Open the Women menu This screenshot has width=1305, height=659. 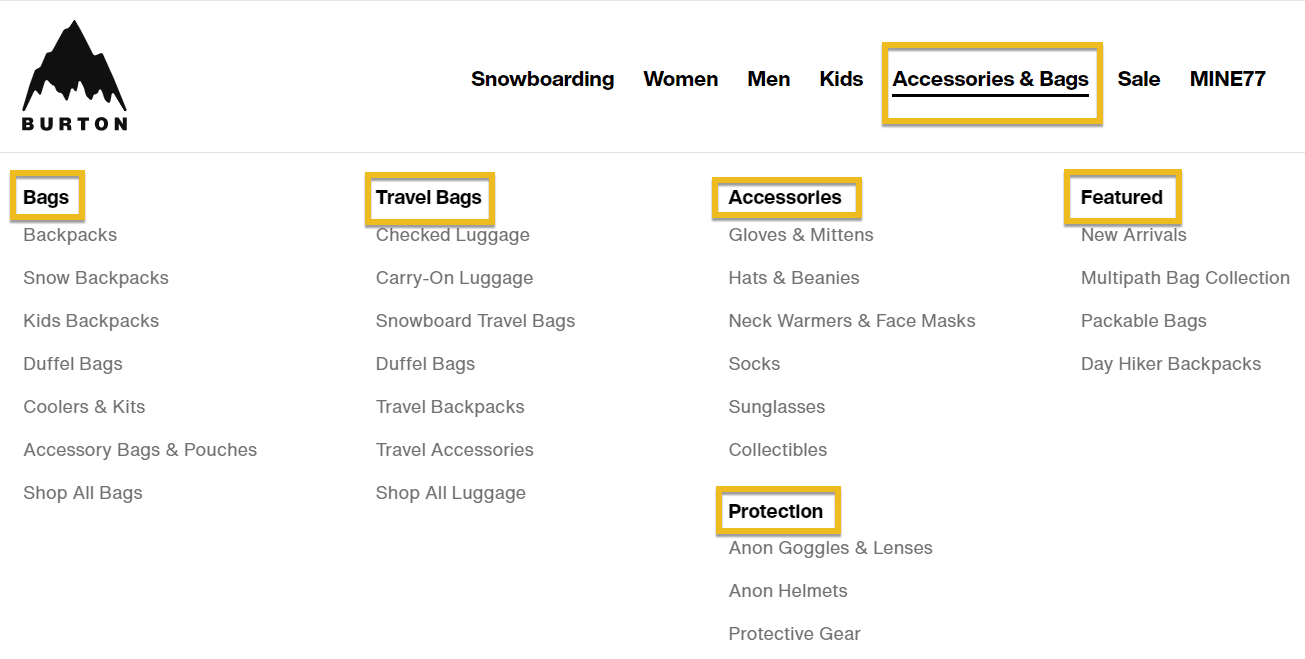pyautogui.click(x=681, y=79)
